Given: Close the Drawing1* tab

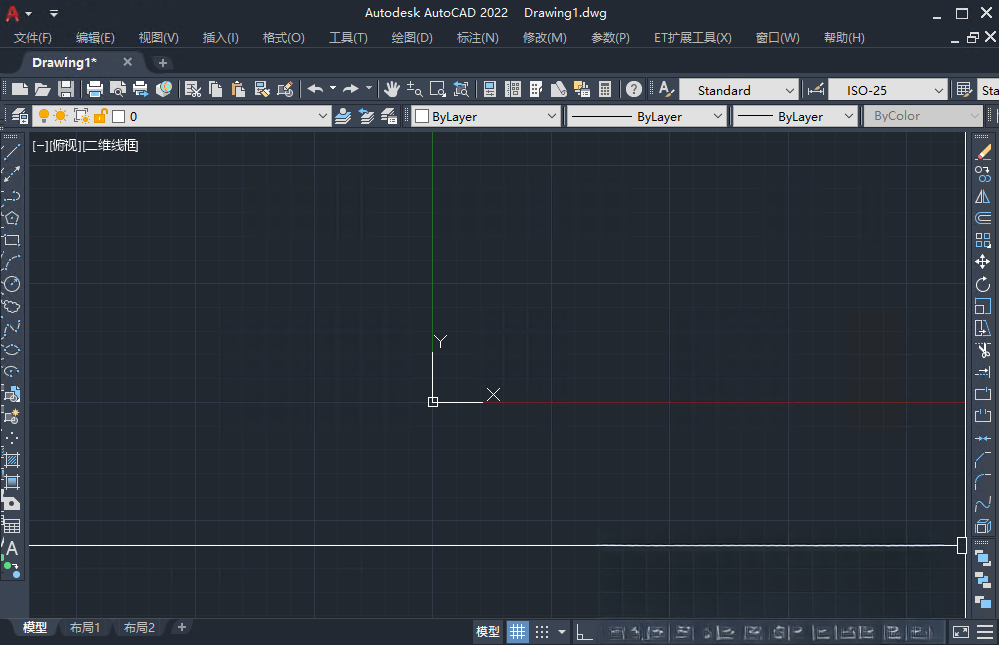Looking at the screenshot, I should [127, 62].
